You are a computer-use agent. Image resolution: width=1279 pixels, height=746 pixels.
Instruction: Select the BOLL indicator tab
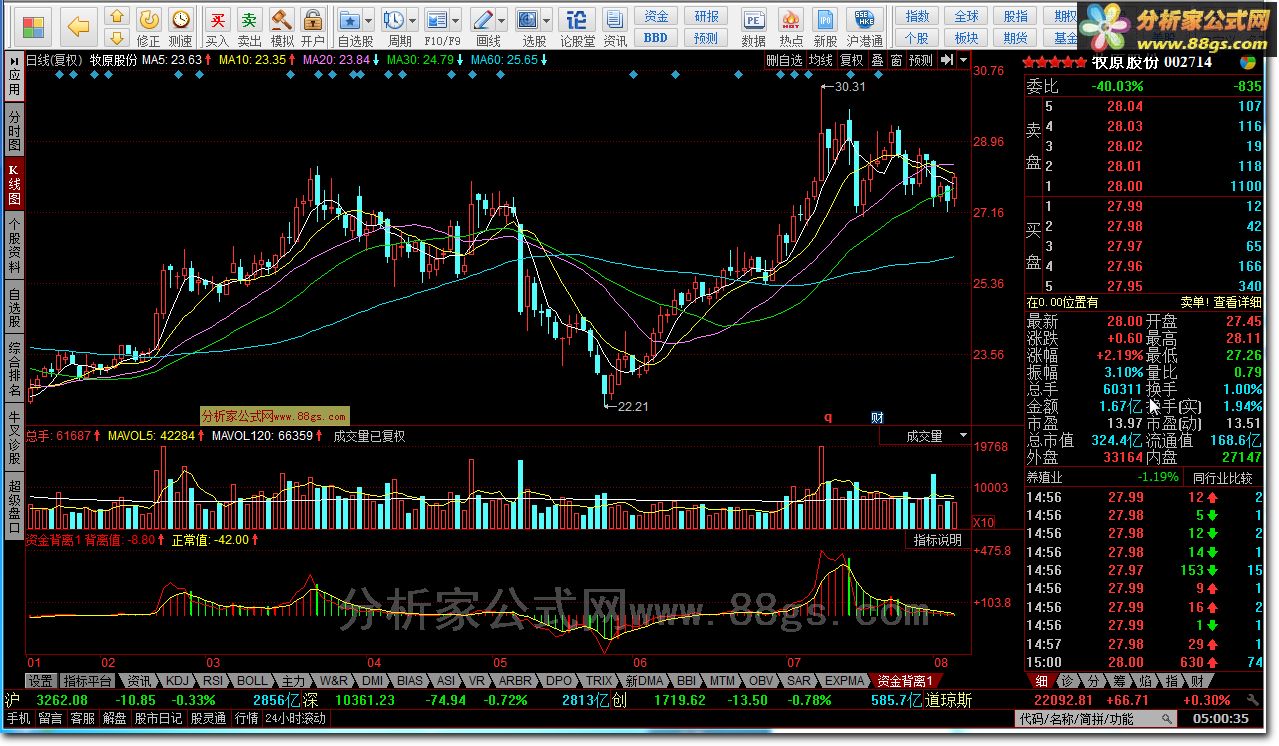[252, 681]
